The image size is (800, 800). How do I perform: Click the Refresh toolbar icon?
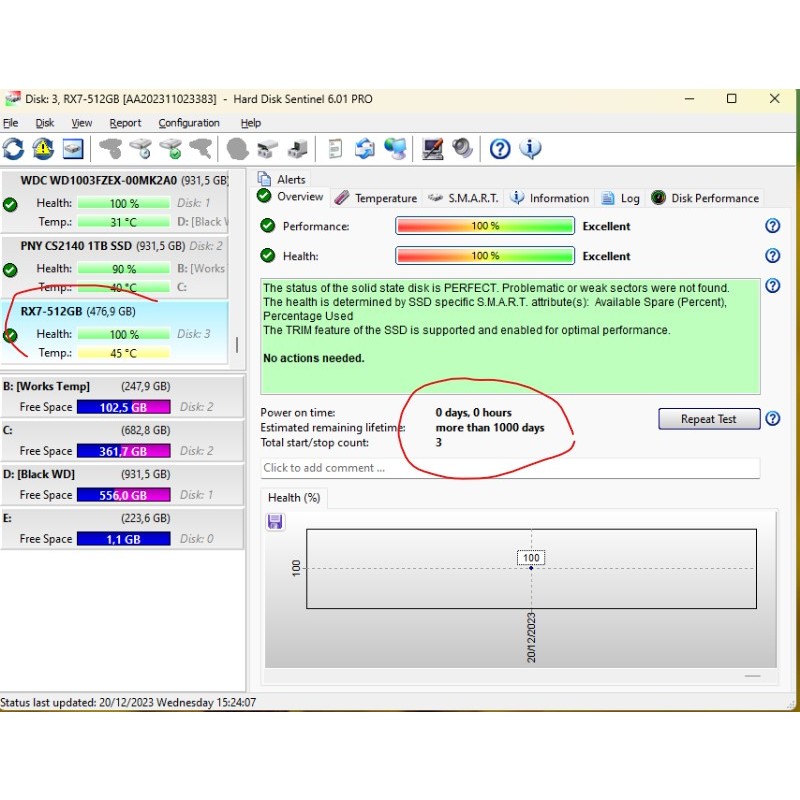[x=13, y=149]
